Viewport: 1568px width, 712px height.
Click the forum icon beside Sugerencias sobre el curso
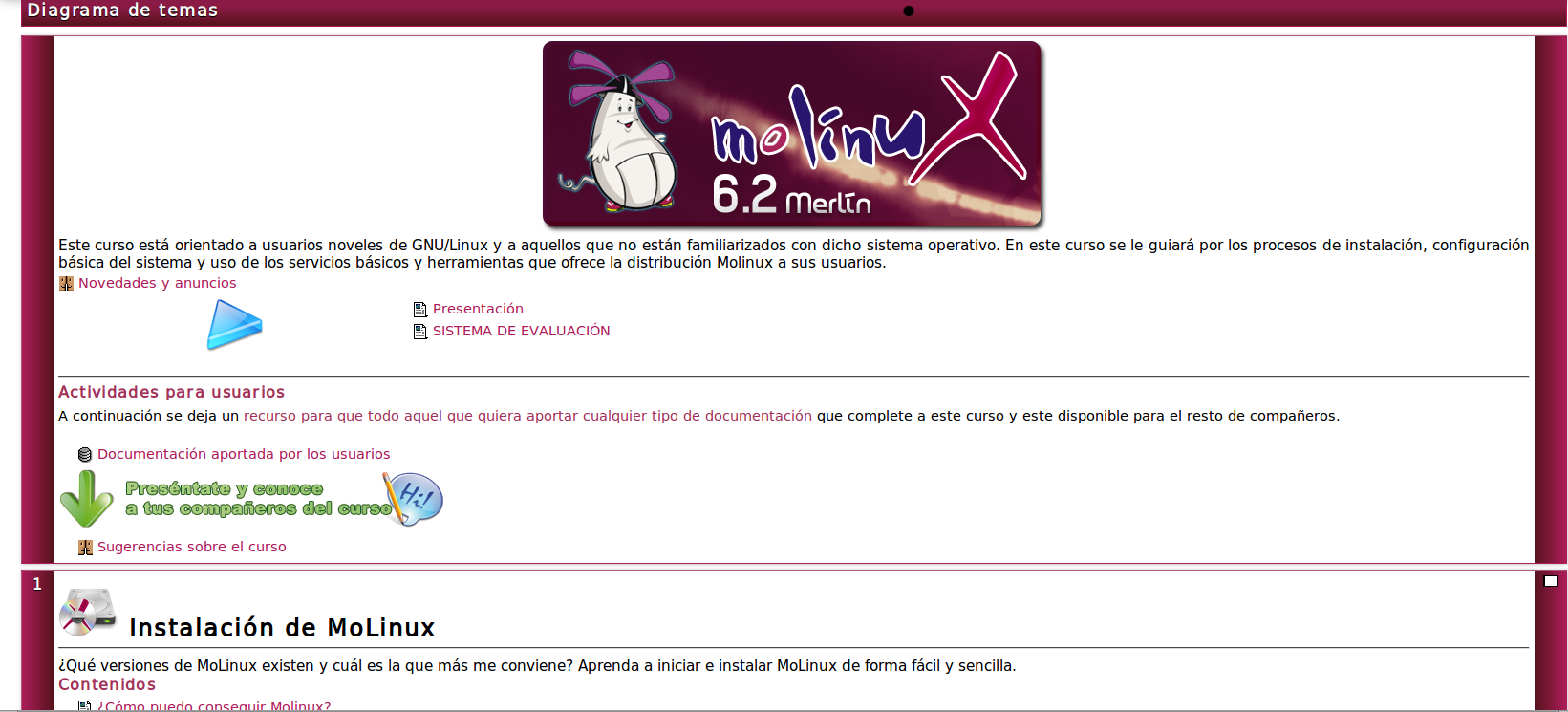85,548
